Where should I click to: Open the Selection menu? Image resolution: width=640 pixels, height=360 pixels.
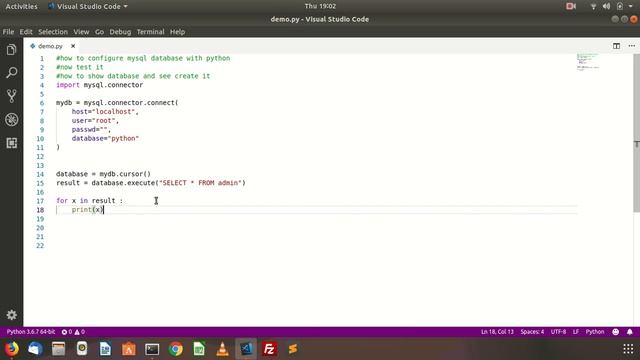[x=53, y=32]
